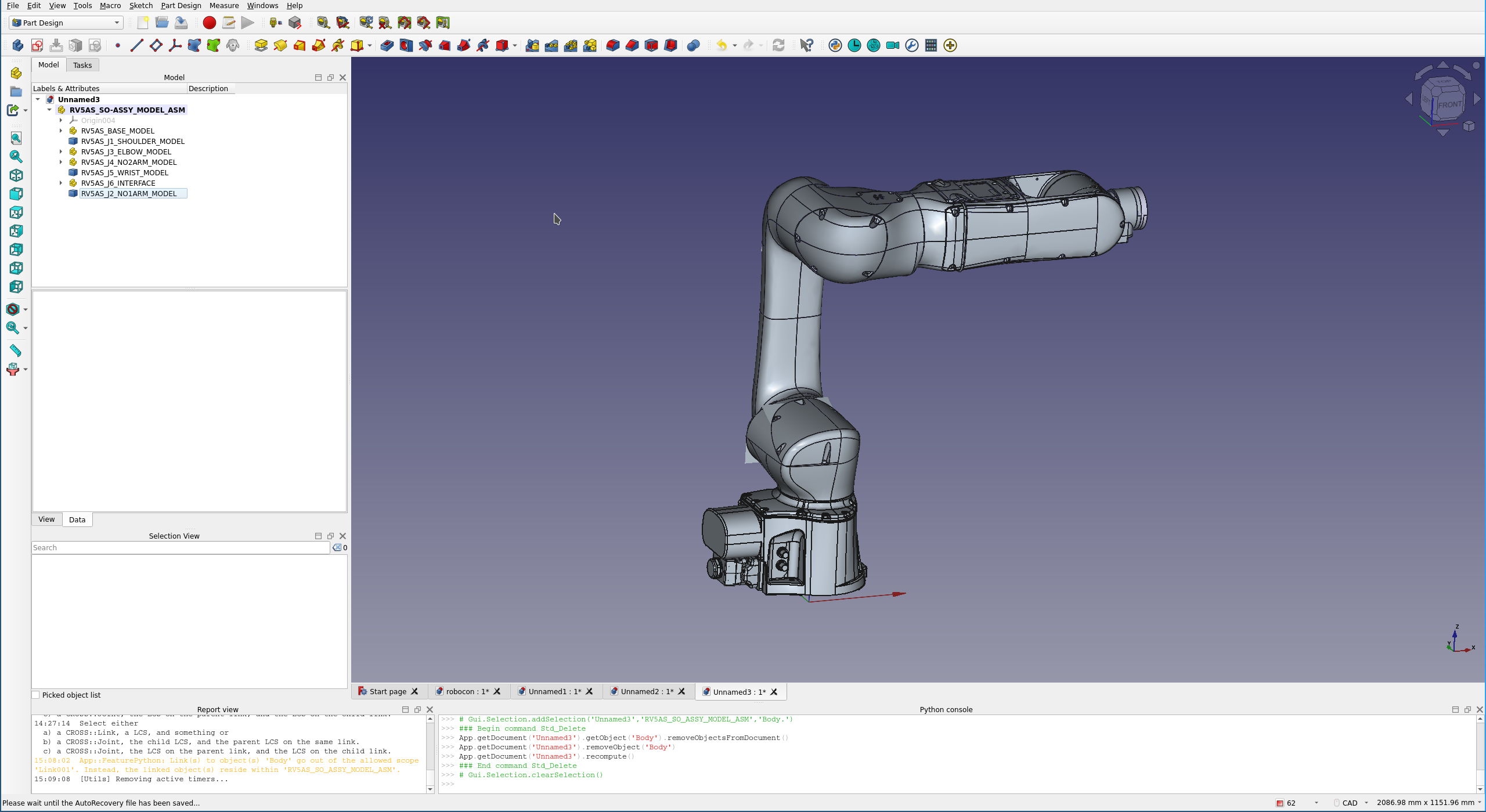Viewport: 1486px width, 812px height.
Task: Select RVSAS_J2_NO1ARM_MODEL tree item
Action: (127, 193)
